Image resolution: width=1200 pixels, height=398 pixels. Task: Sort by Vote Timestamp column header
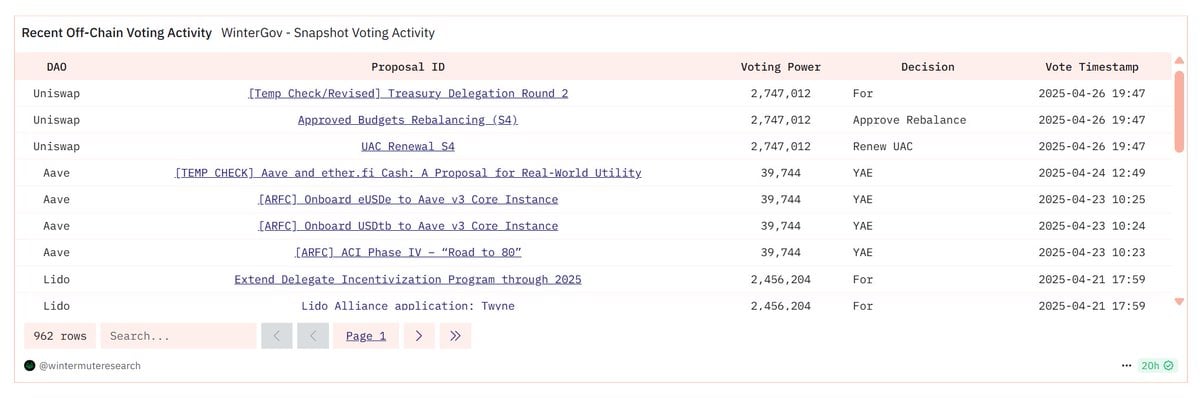[1092, 67]
